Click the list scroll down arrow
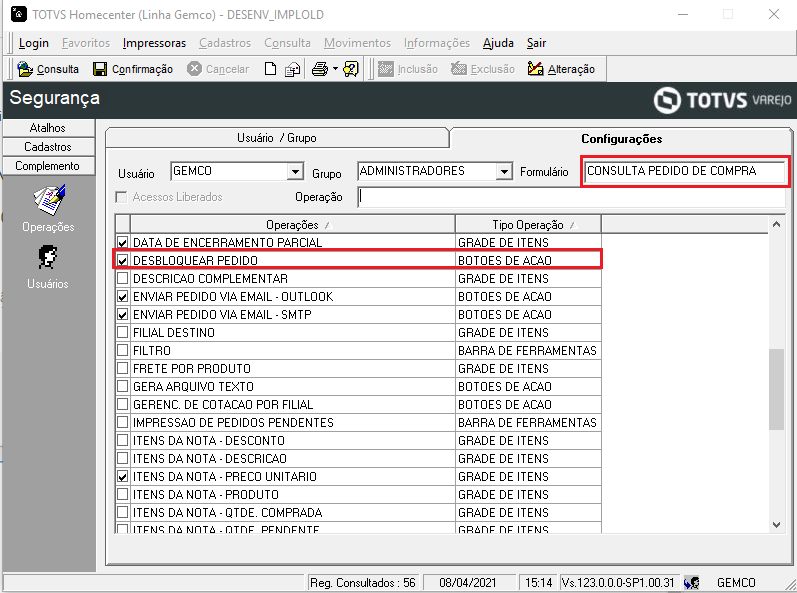Viewport: 797px width, 593px height. pos(776,525)
